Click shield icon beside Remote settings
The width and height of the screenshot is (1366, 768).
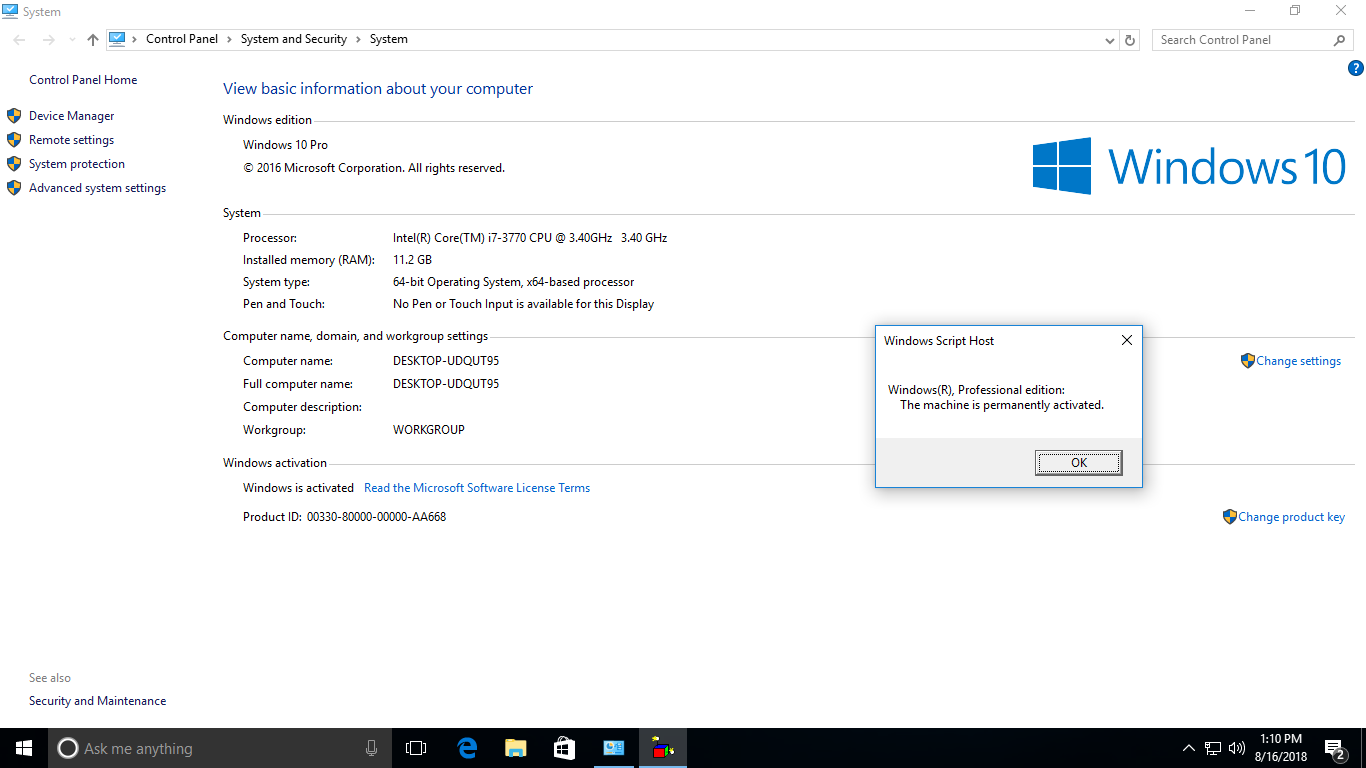click(x=14, y=140)
